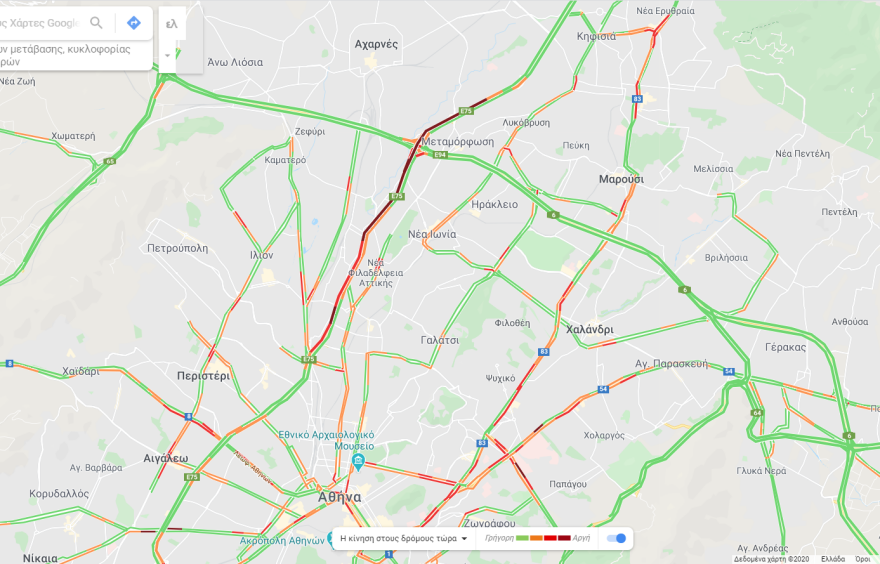Image resolution: width=880 pixels, height=564 pixels.
Task: Turn off the live traffic toggle switch
Action: 617,539
